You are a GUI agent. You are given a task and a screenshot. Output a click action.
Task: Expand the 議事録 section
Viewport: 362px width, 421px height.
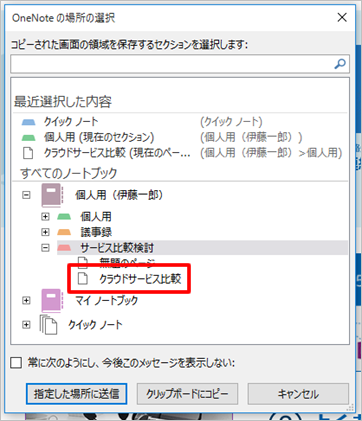45,232
